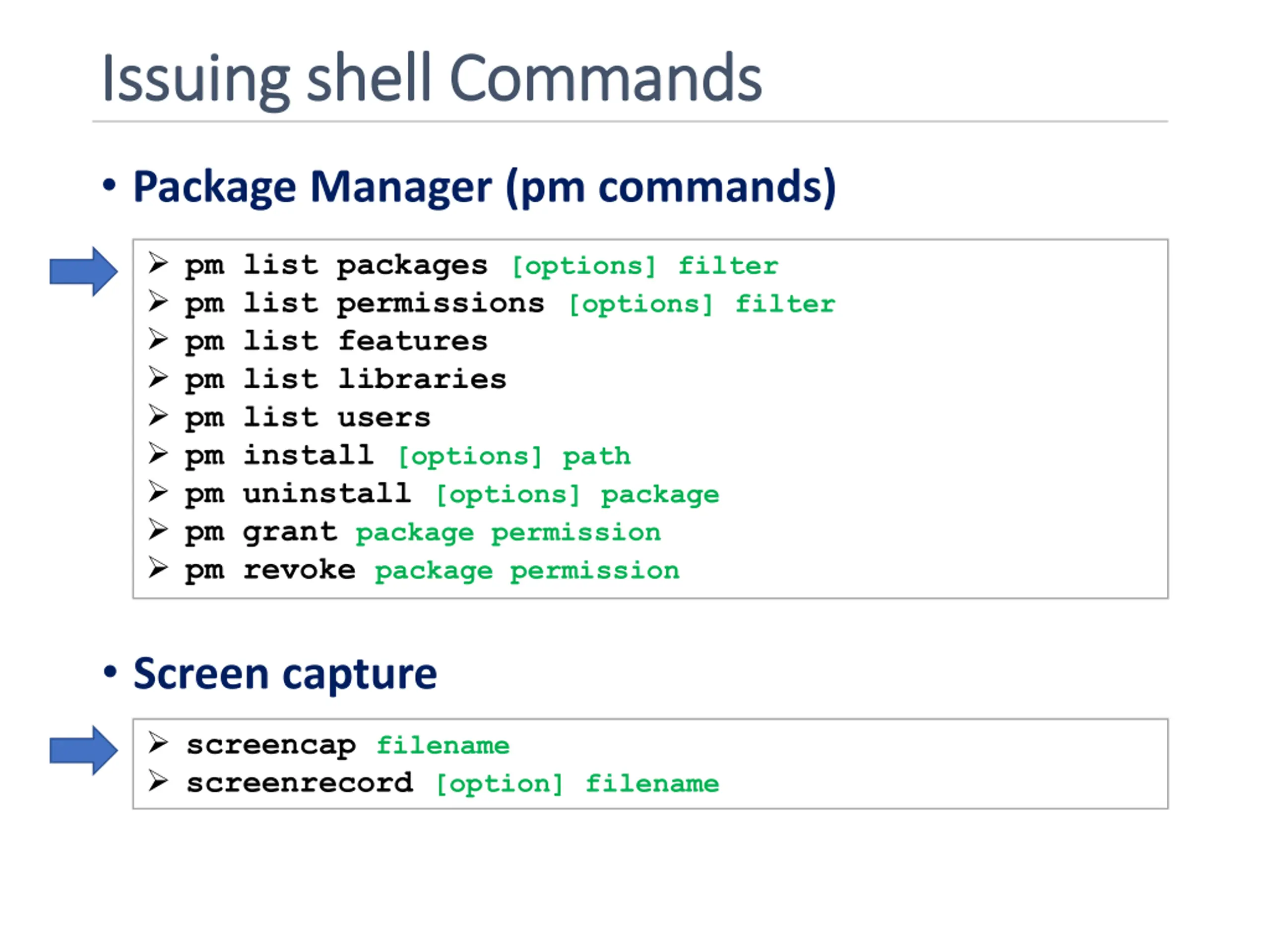
Task: Click the pm list permissions command text
Action: click(365, 303)
